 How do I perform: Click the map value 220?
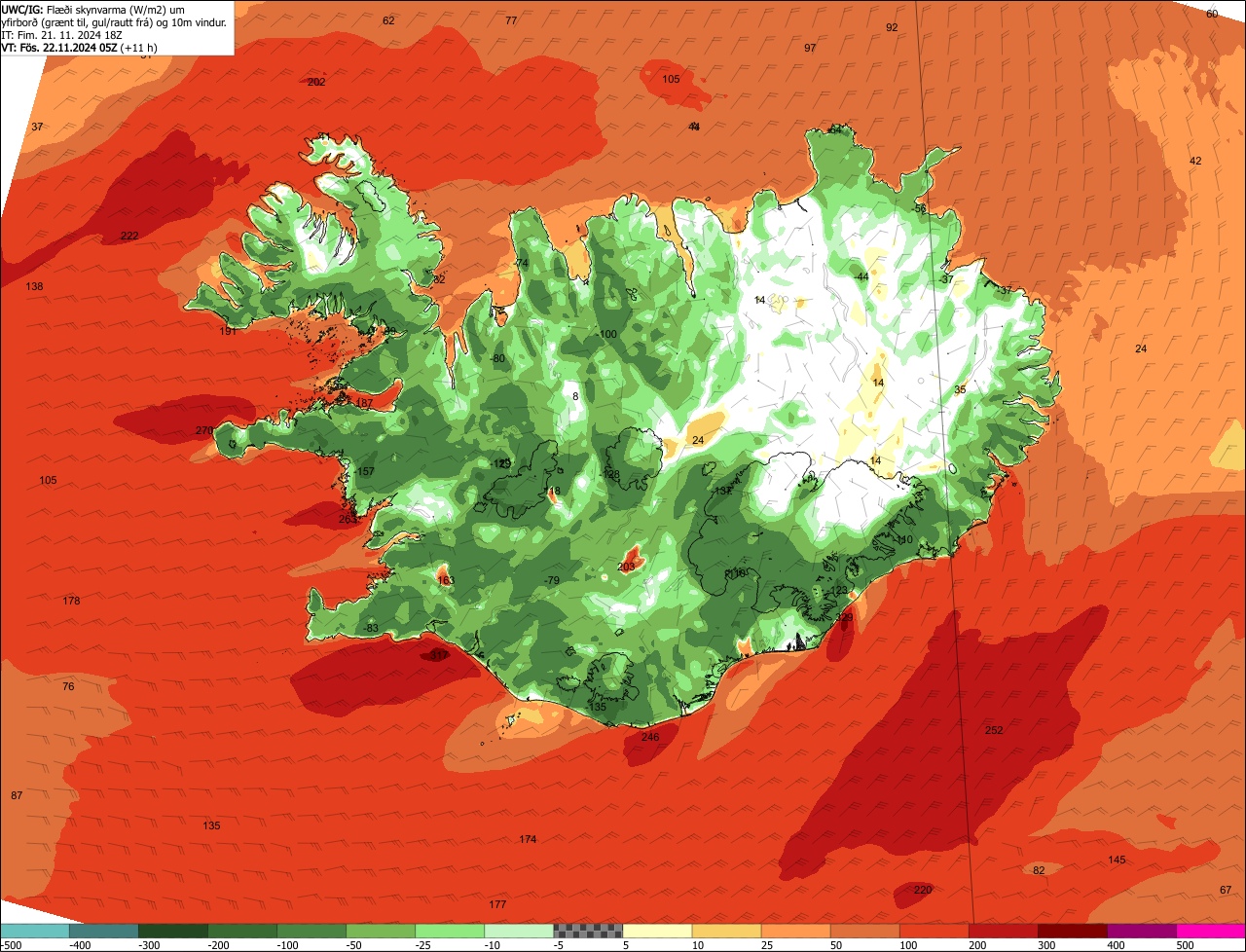point(923,889)
